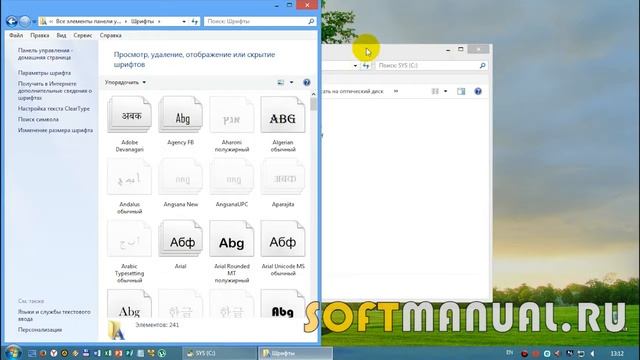Click the font list scrollbar thumb

pos(313,104)
